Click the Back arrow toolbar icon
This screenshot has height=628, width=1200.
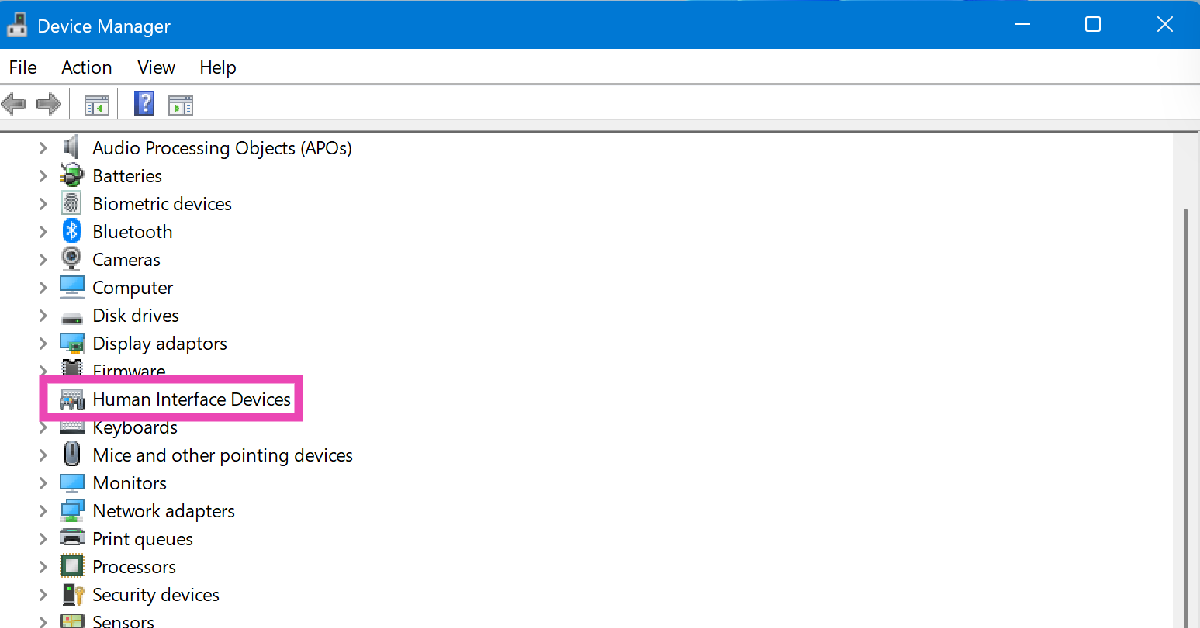click(x=14, y=103)
